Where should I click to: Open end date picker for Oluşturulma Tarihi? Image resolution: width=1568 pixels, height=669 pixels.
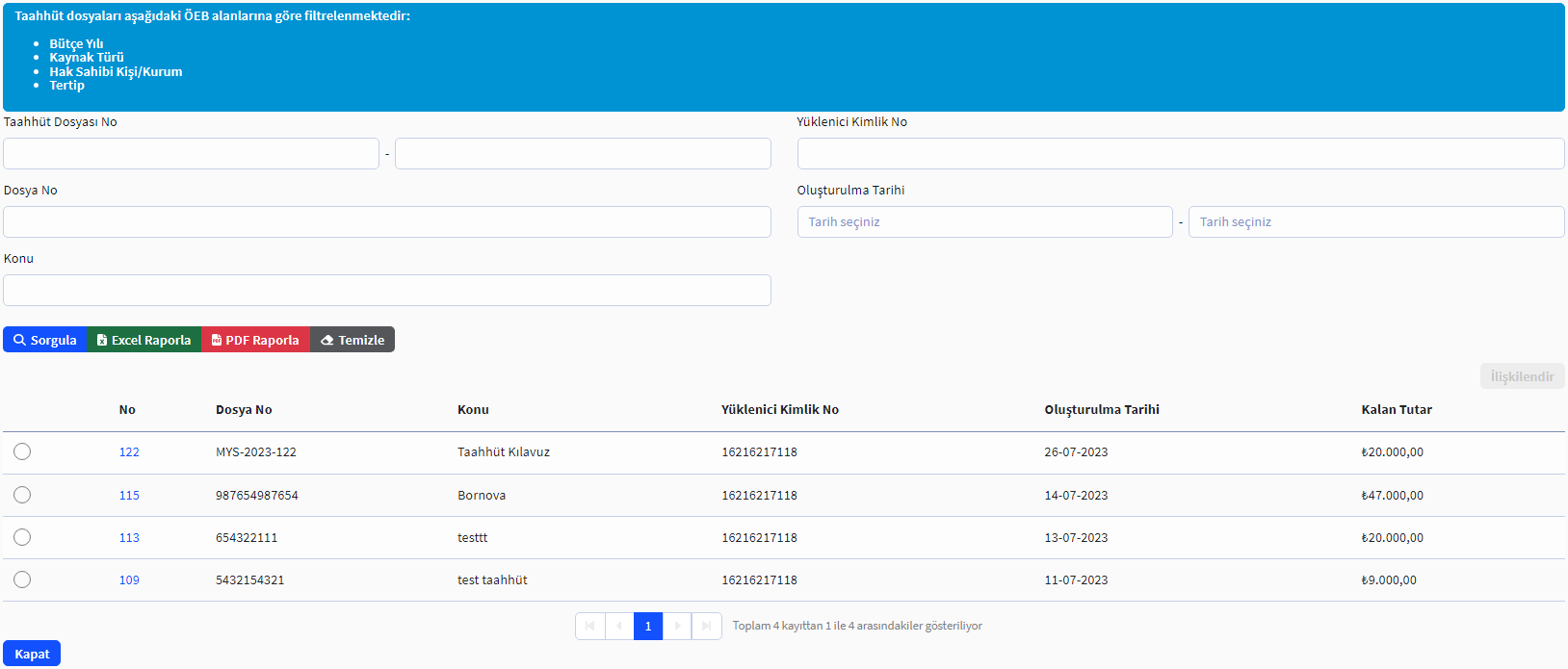(1375, 222)
